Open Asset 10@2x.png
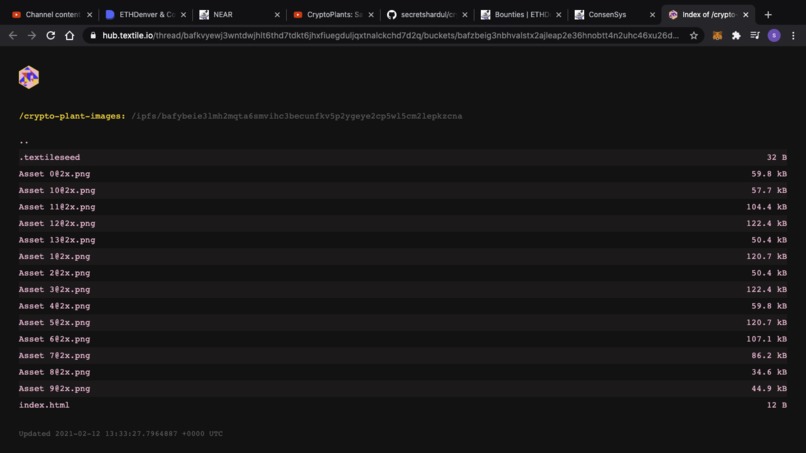The width and height of the screenshot is (806, 453). click(x=57, y=190)
